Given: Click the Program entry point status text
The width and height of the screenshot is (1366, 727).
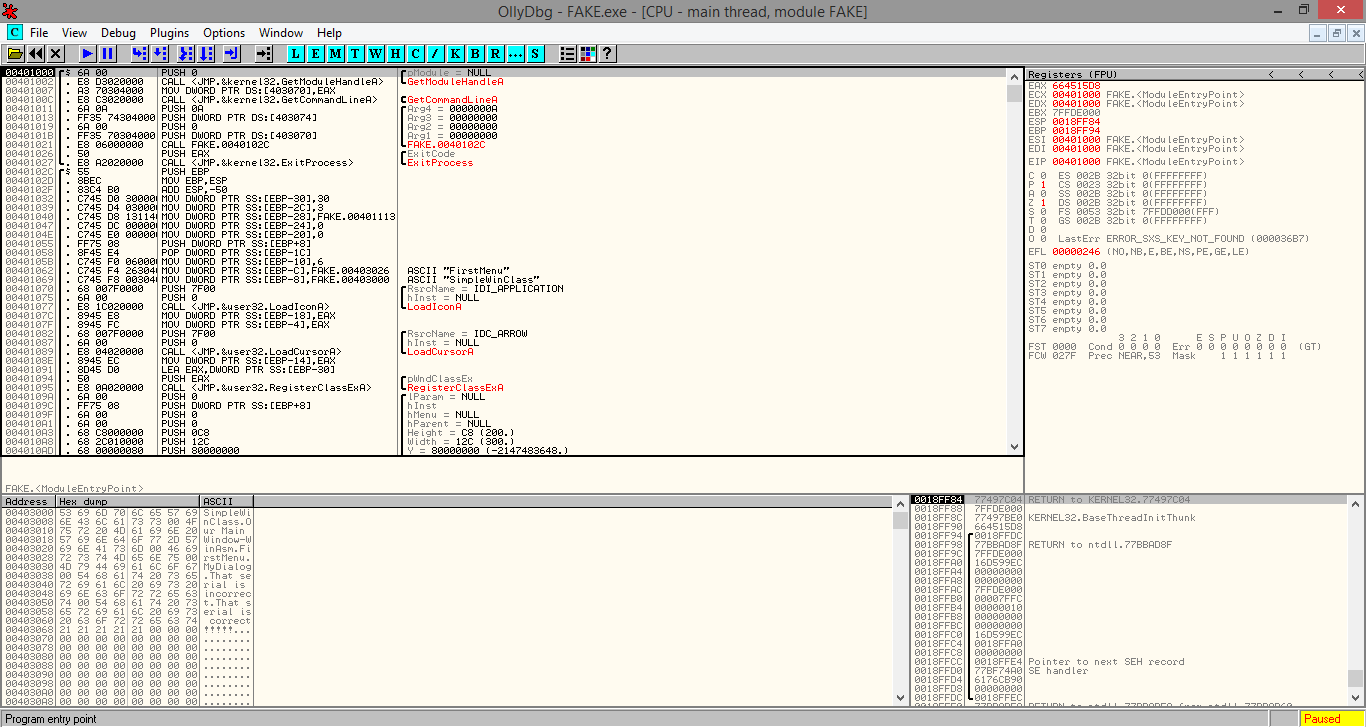Looking at the screenshot, I should [x=51, y=719].
